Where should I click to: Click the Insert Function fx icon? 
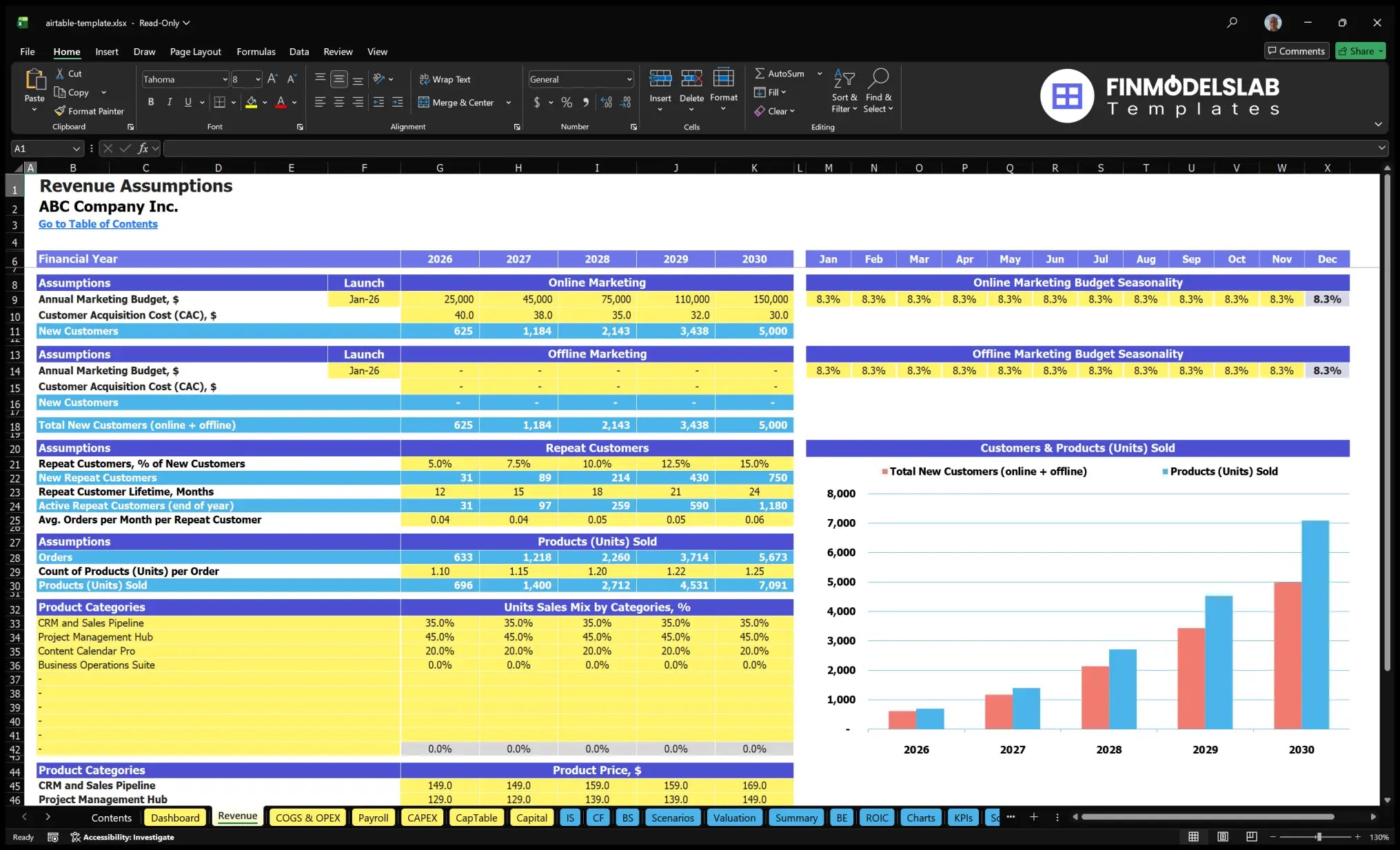pyautogui.click(x=143, y=148)
